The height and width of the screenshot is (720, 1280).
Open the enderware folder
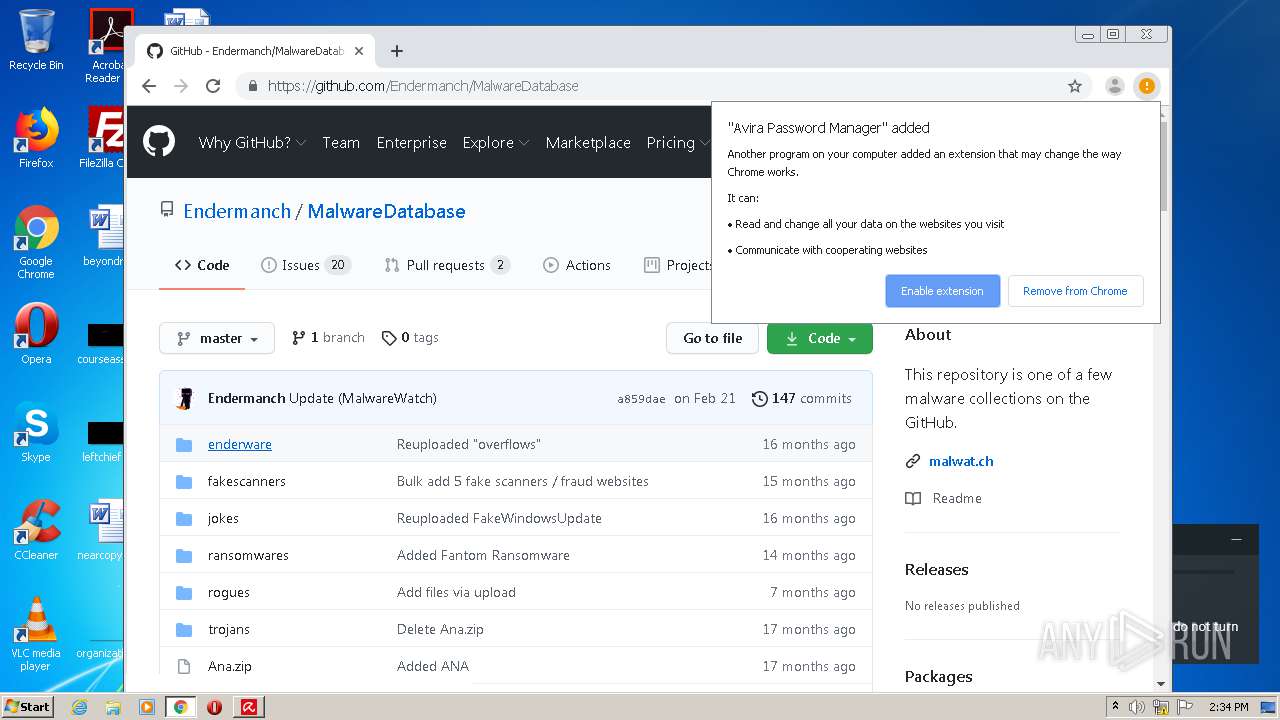click(240, 444)
